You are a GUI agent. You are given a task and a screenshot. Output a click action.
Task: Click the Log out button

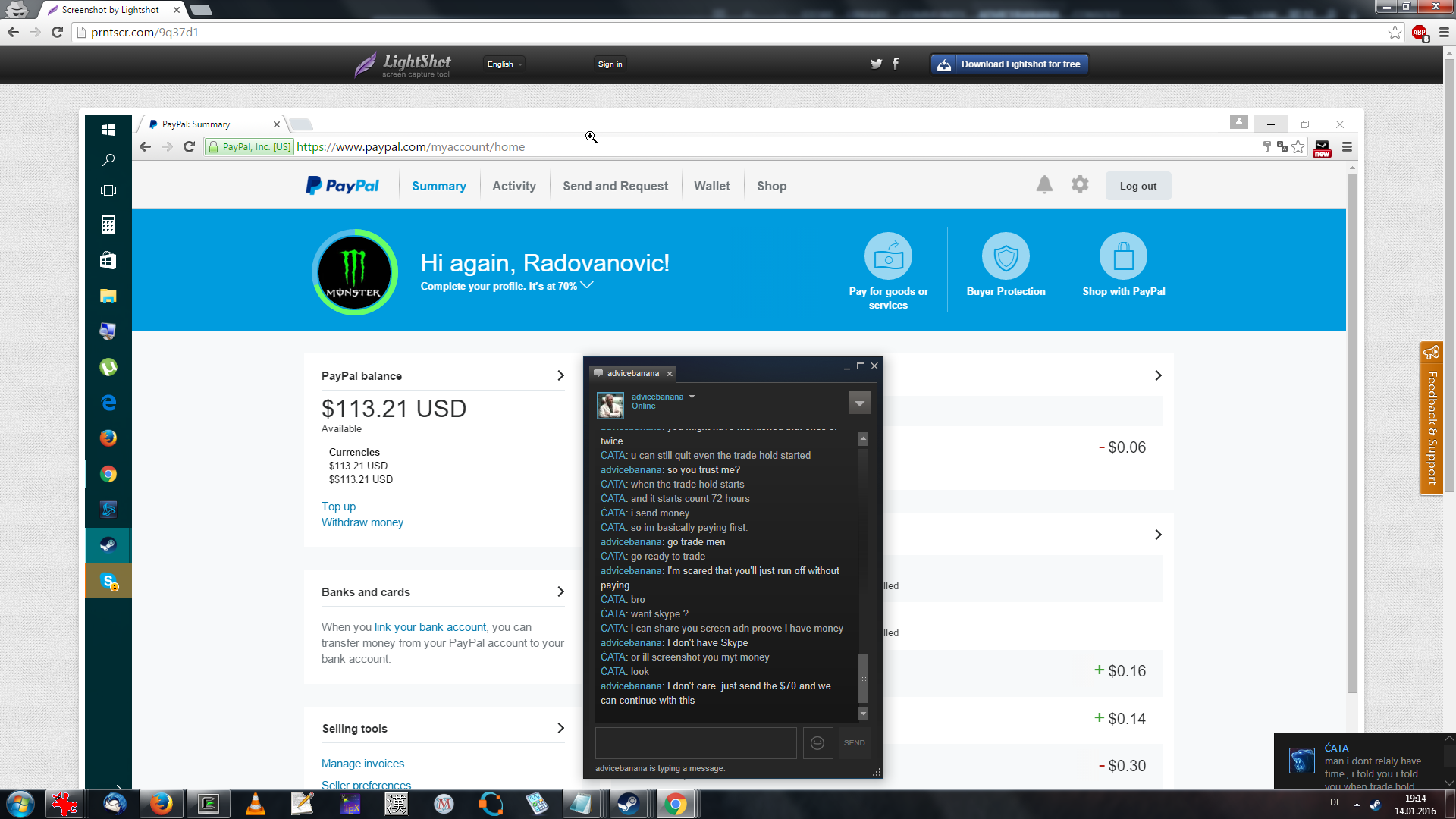tap(1137, 186)
